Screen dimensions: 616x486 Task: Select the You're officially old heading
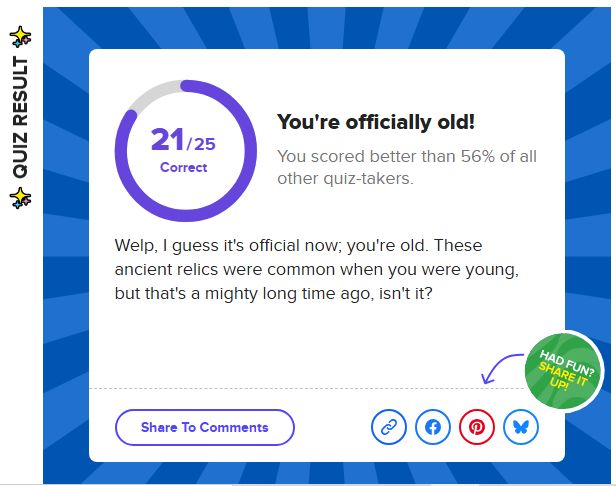(376, 122)
